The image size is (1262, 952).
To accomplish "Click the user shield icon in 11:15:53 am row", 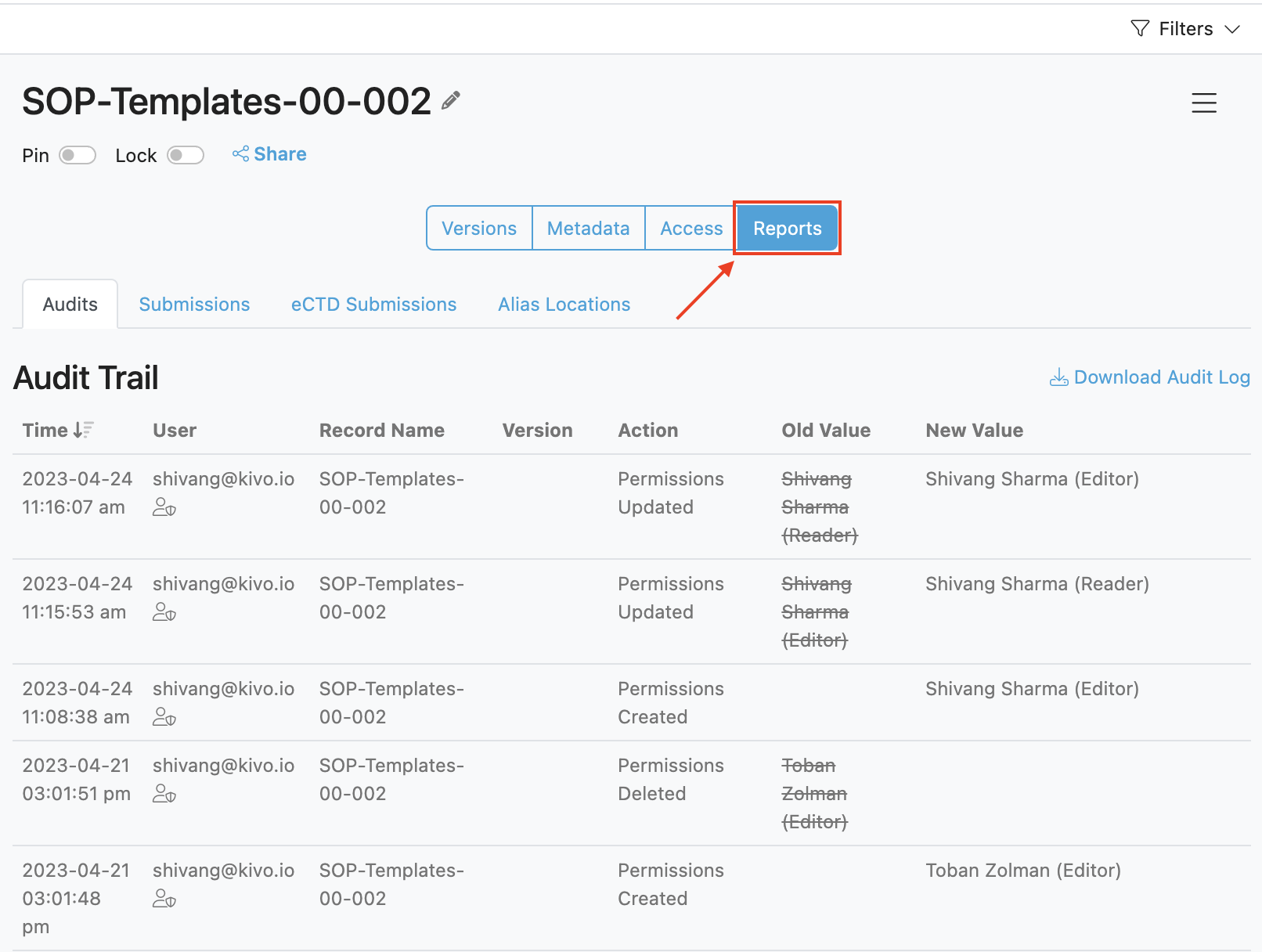I will pyautogui.click(x=164, y=612).
